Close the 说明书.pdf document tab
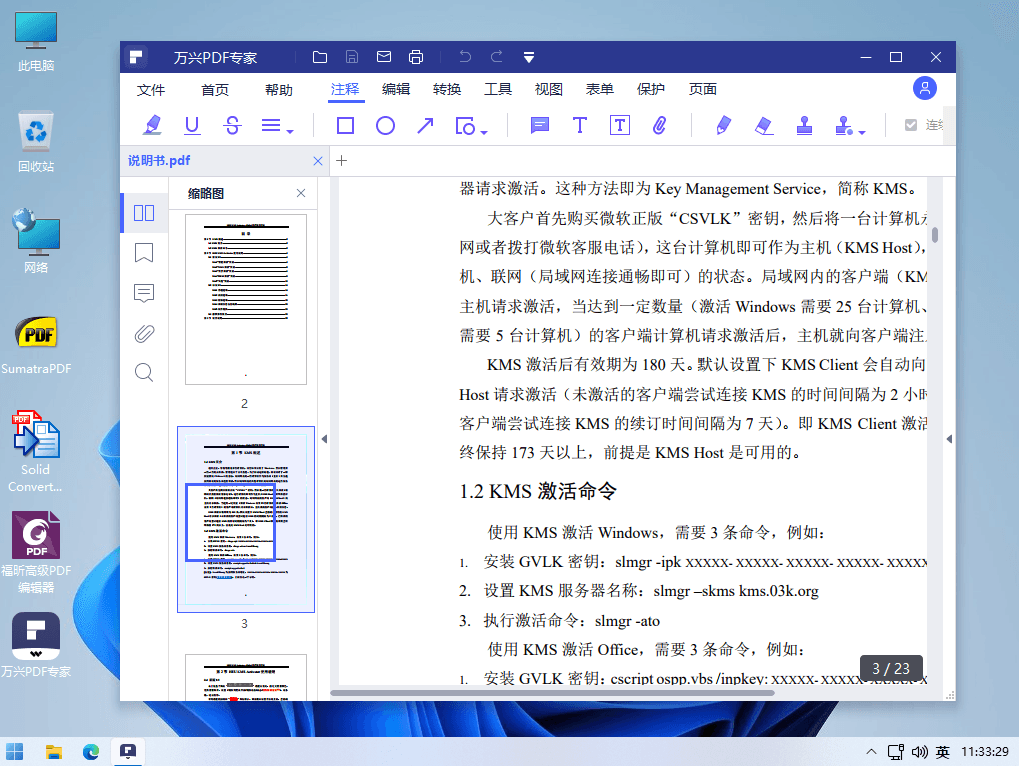Viewport: 1019px width, 766px height. (318, 160)
